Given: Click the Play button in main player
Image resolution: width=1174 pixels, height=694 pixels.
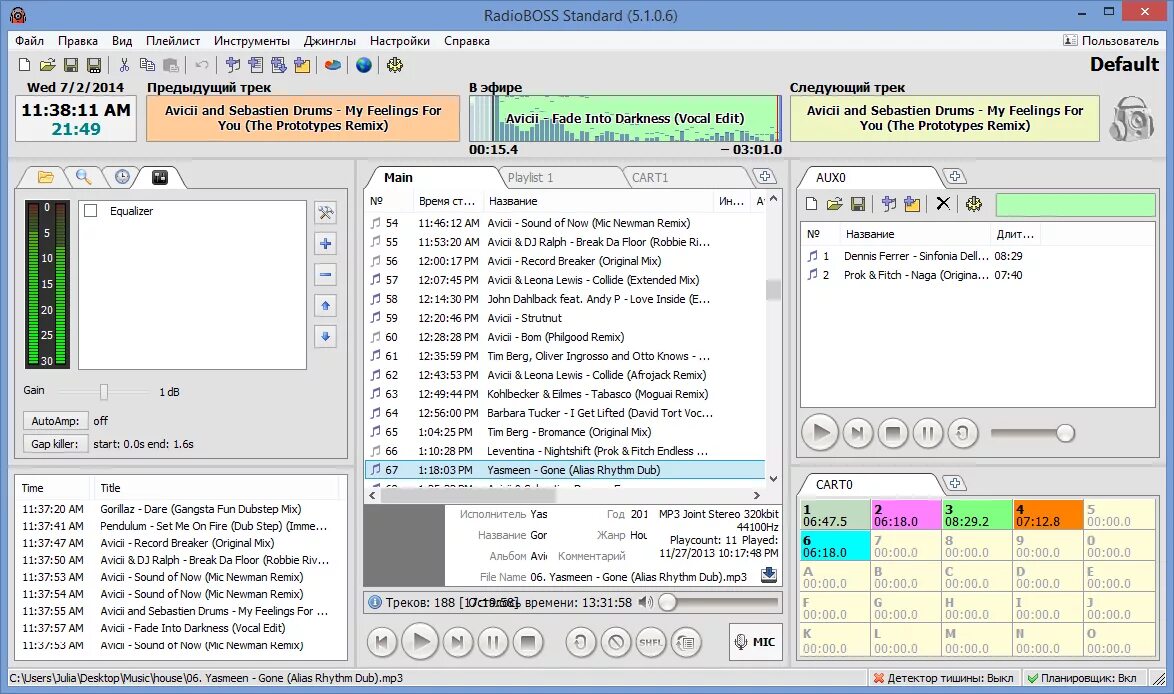Looking at the screenshot, I should click(x=420, y=642).
